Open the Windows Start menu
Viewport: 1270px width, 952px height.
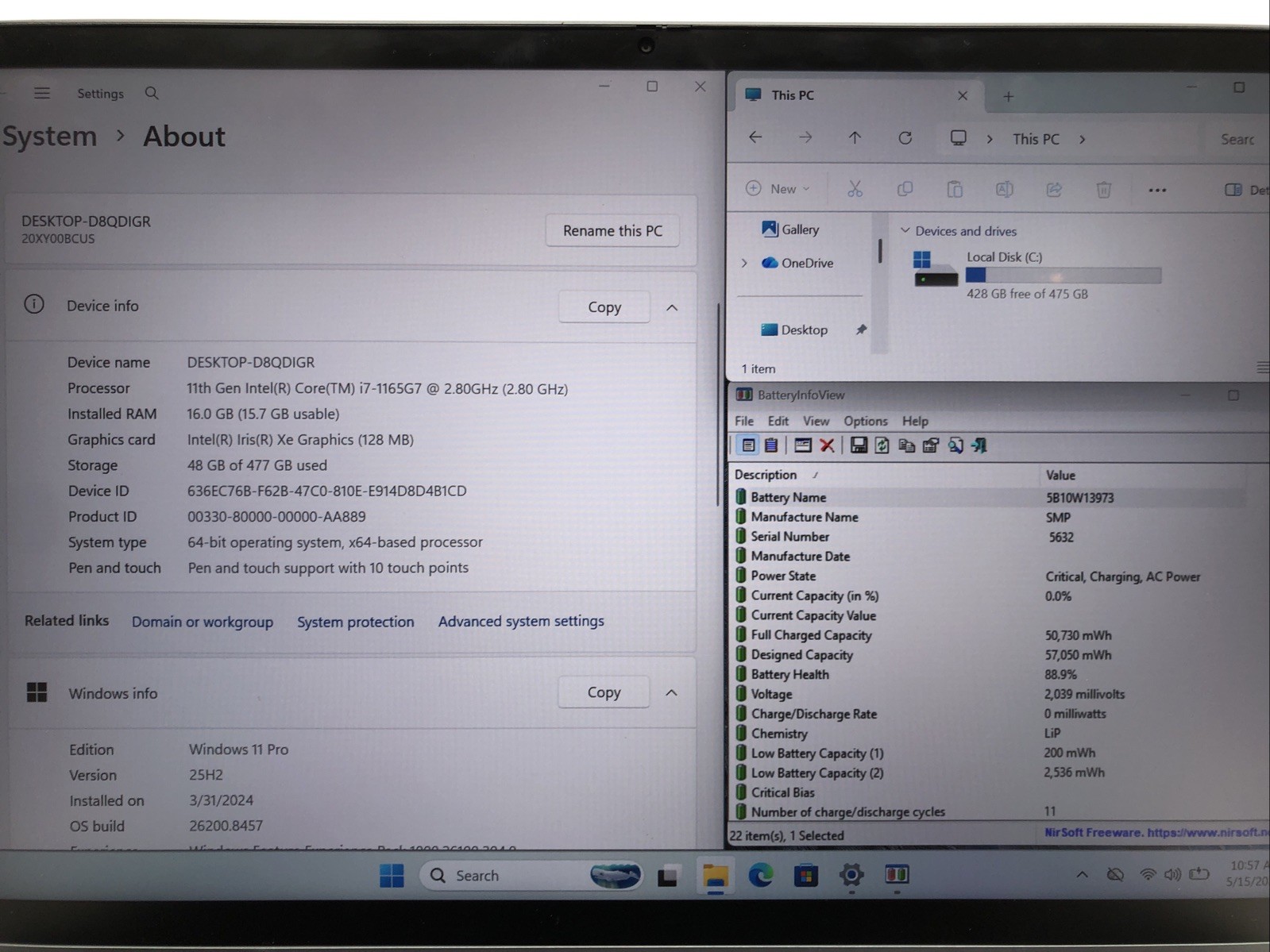392,875
